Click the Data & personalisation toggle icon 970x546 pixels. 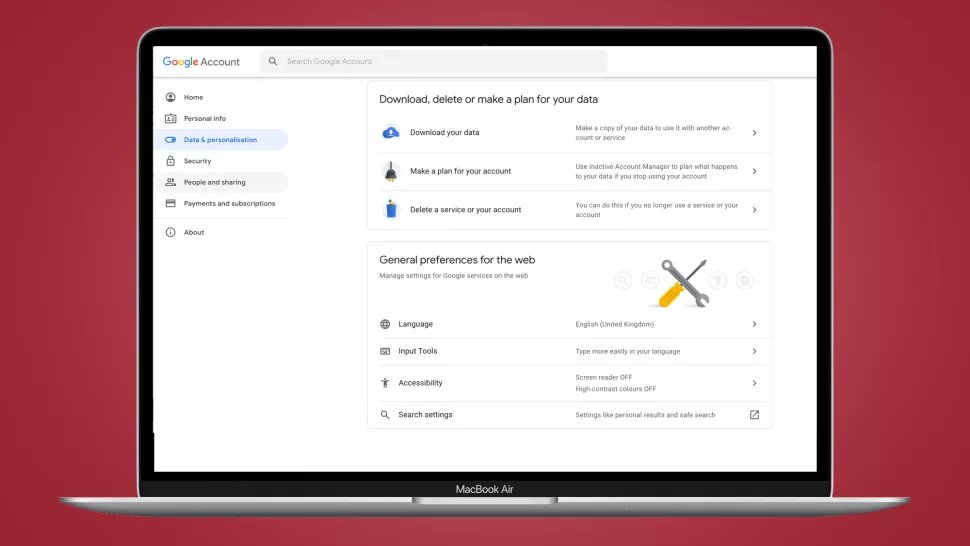click(x=171, y=140)
